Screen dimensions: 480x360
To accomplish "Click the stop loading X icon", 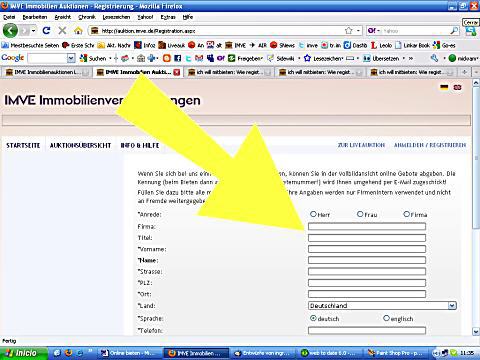I will pos(62,31).
